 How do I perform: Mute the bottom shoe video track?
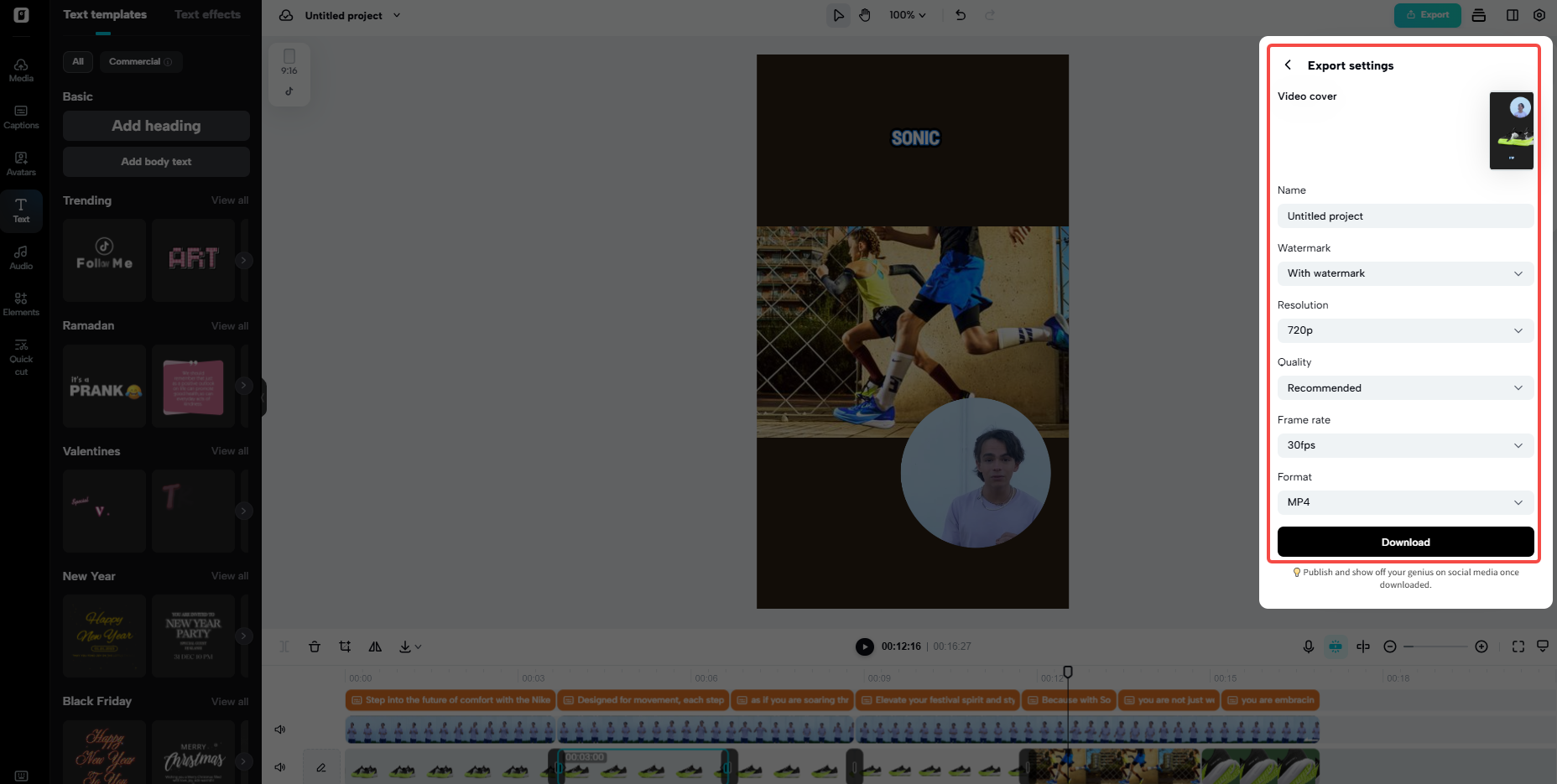click(x=280, y=767)
